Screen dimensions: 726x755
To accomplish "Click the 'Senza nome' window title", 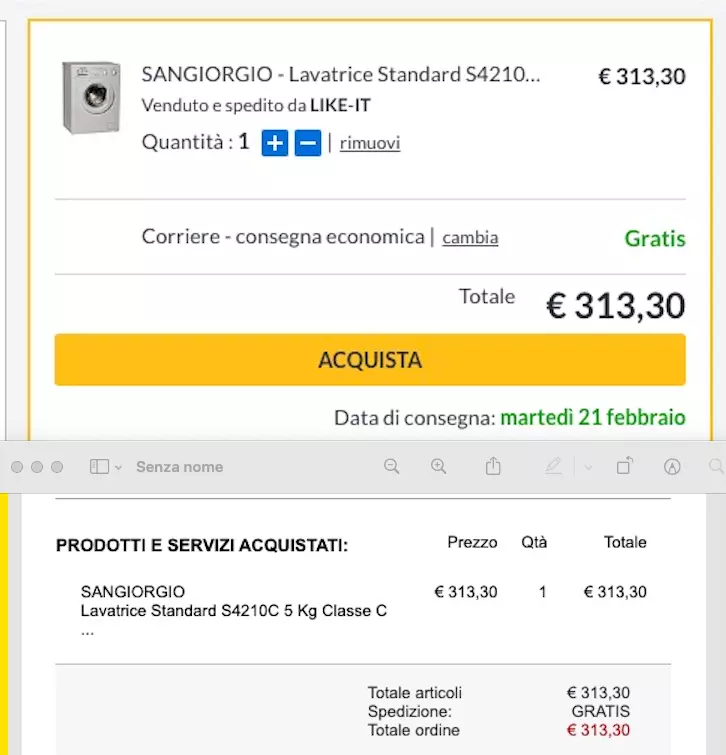I will [x=180, y=467].
